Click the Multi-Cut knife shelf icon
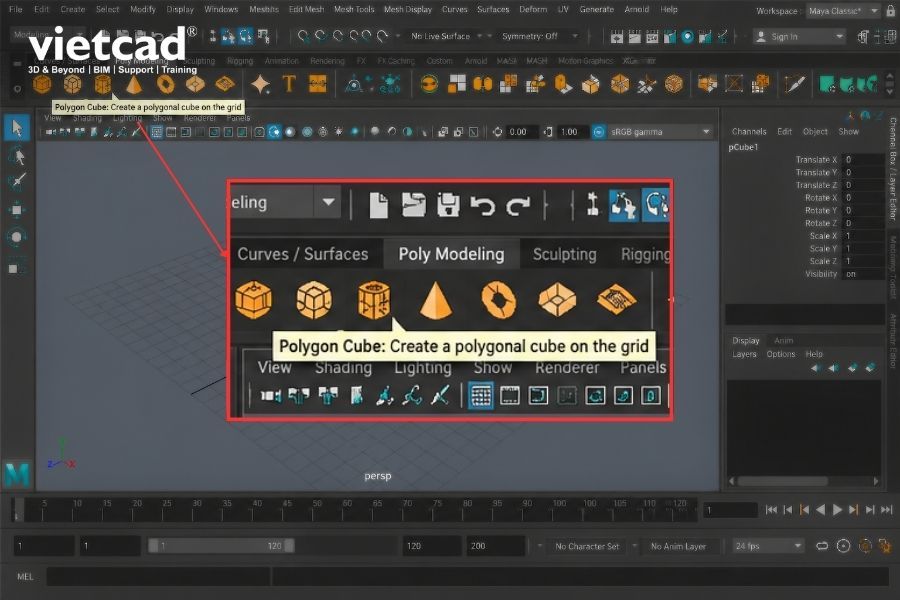900x600 pixels. tap(795, 84)
